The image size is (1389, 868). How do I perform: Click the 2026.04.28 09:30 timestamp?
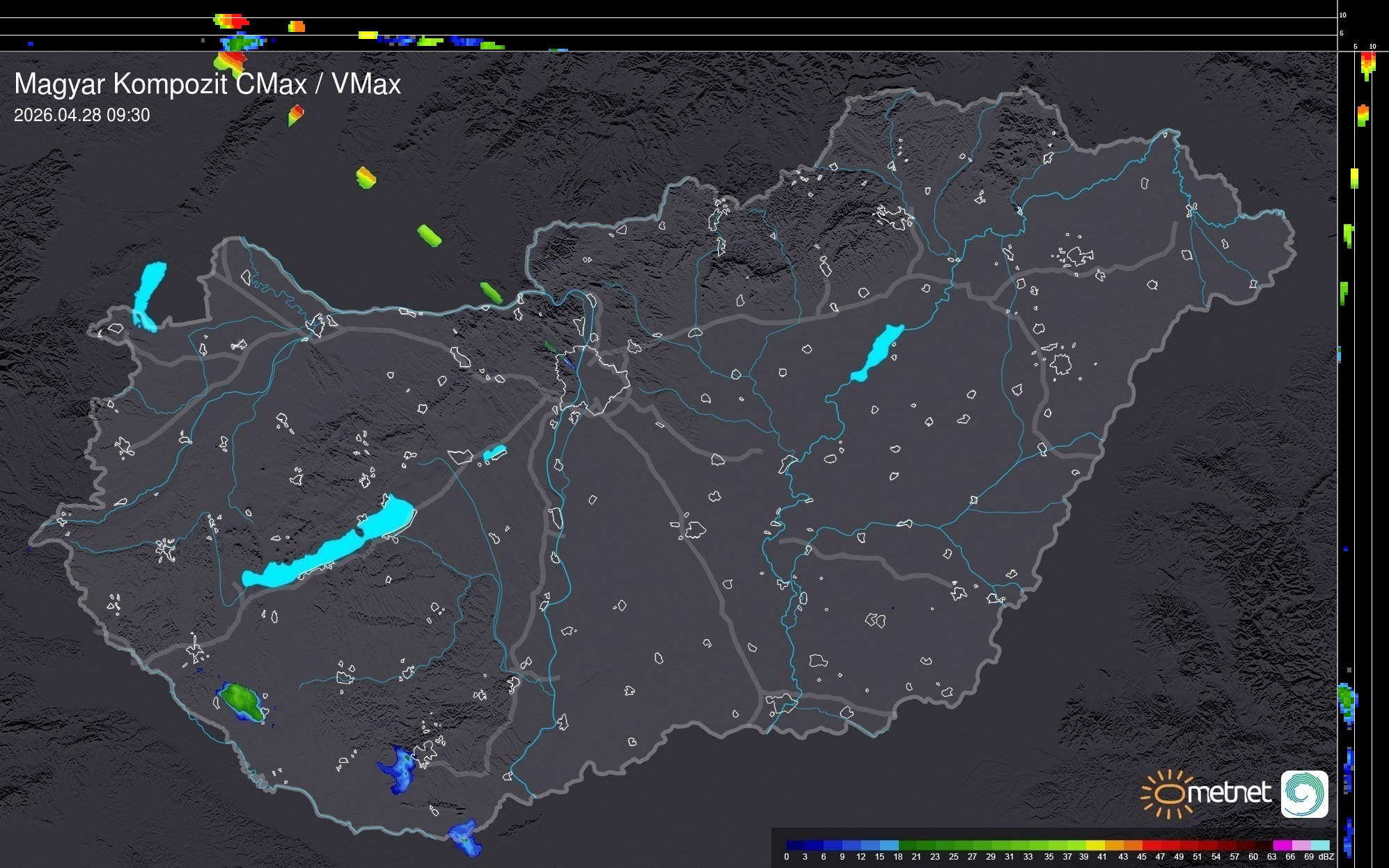[x=81, y=115]
